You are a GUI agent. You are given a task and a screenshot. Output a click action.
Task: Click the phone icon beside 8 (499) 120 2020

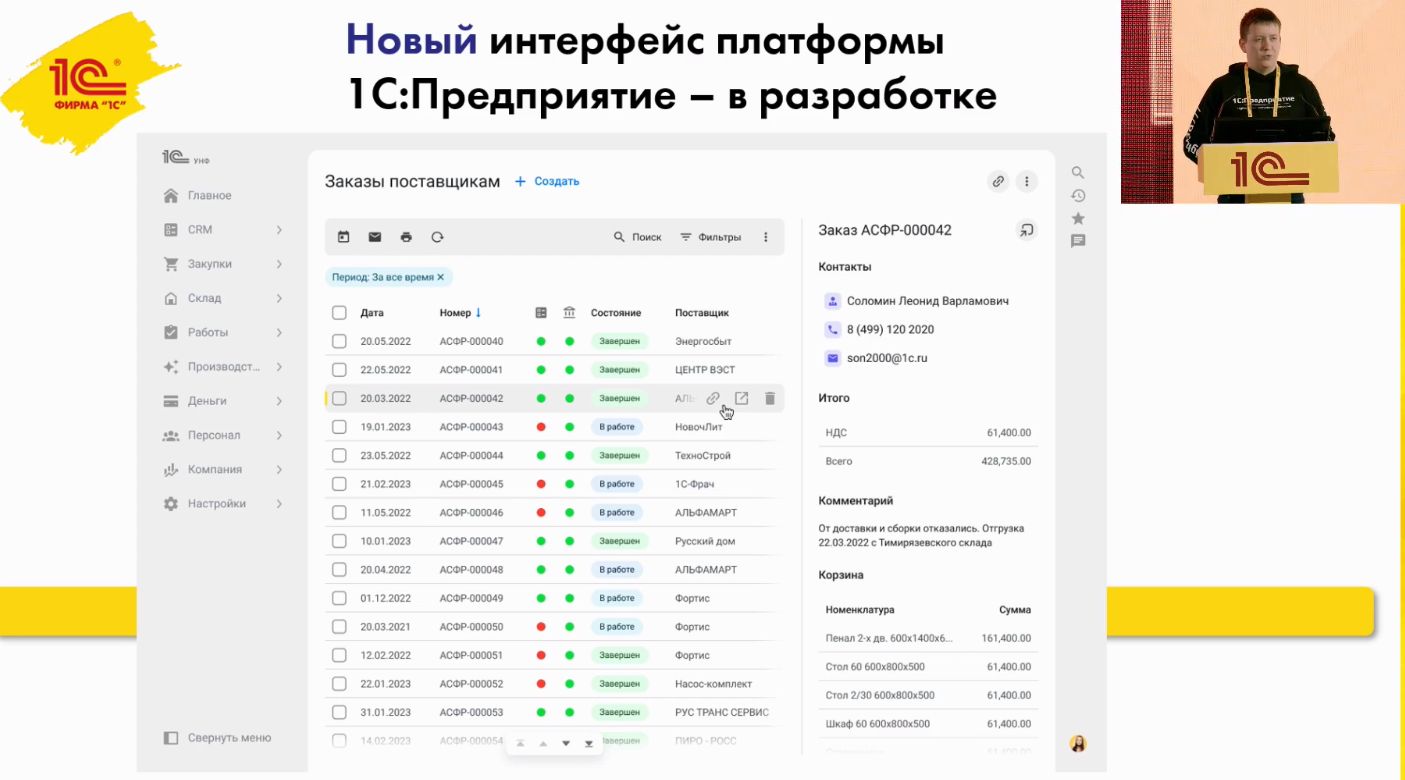832,329
